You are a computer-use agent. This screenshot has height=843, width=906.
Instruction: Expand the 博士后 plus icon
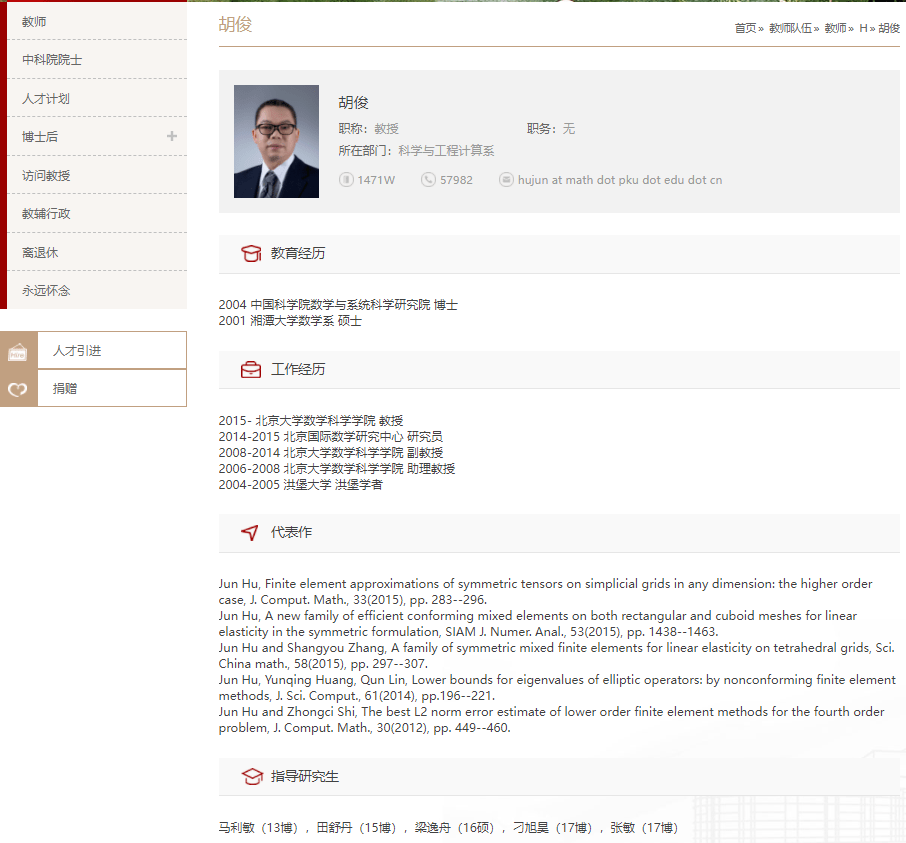pos(172,136)
